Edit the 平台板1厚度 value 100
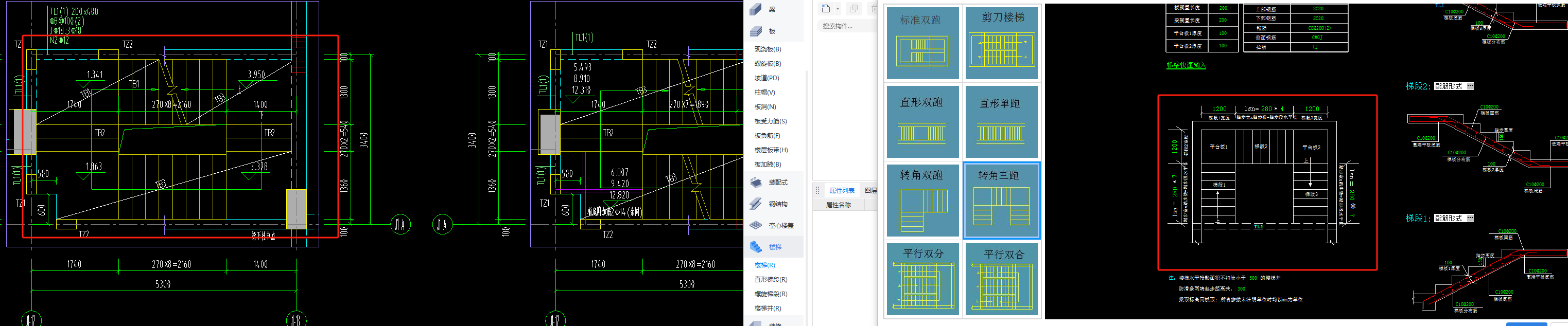 (1223, 33)
